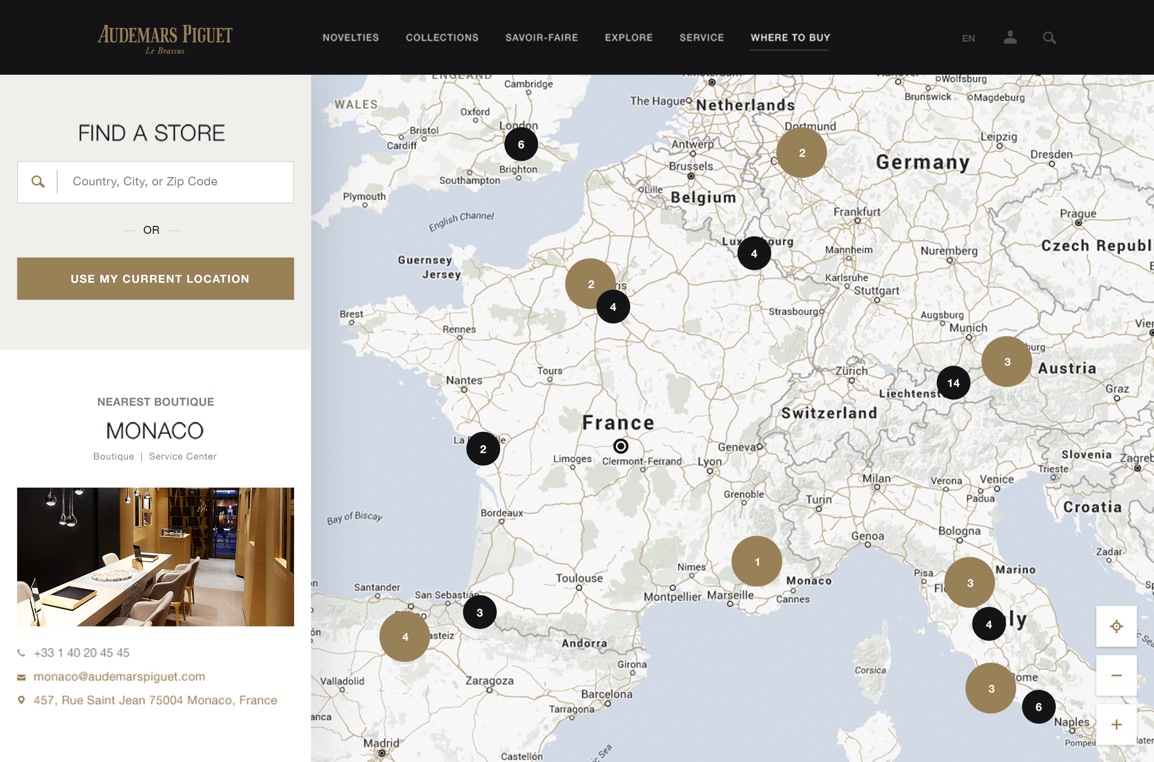Zoom in the map with plus button

pyautogui.click(x=1116, y=724)
